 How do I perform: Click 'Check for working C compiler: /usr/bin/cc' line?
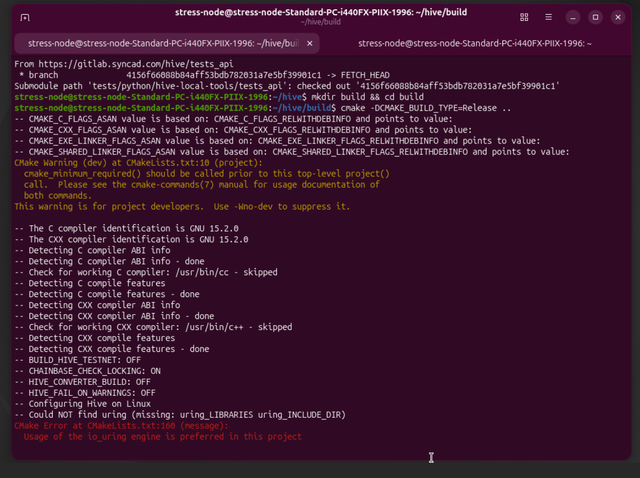(146, 272)
